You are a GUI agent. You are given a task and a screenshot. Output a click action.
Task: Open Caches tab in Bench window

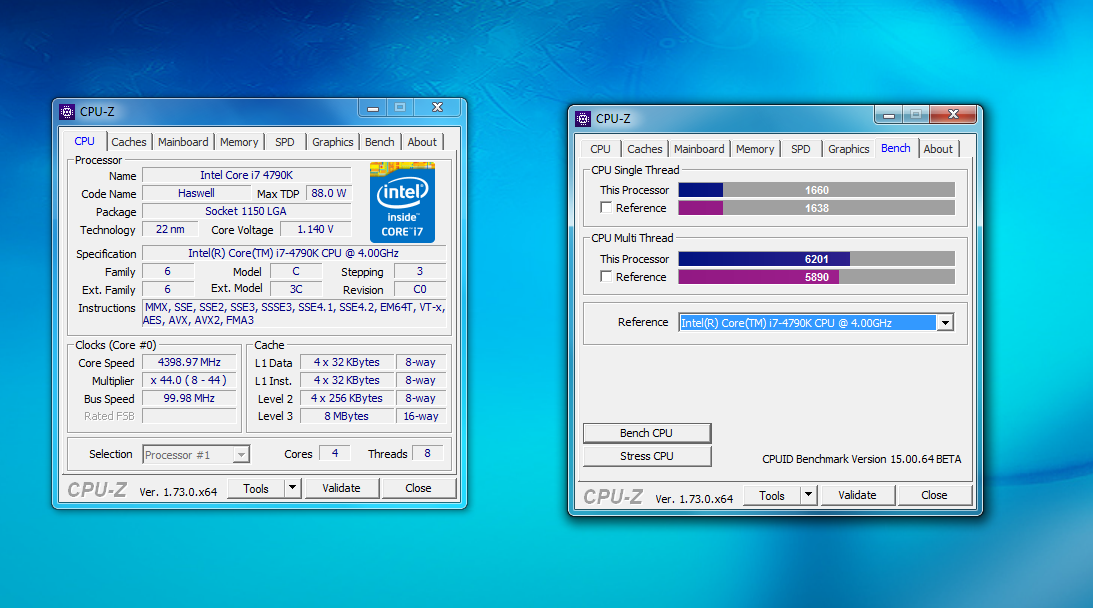(x=645, y=149)
